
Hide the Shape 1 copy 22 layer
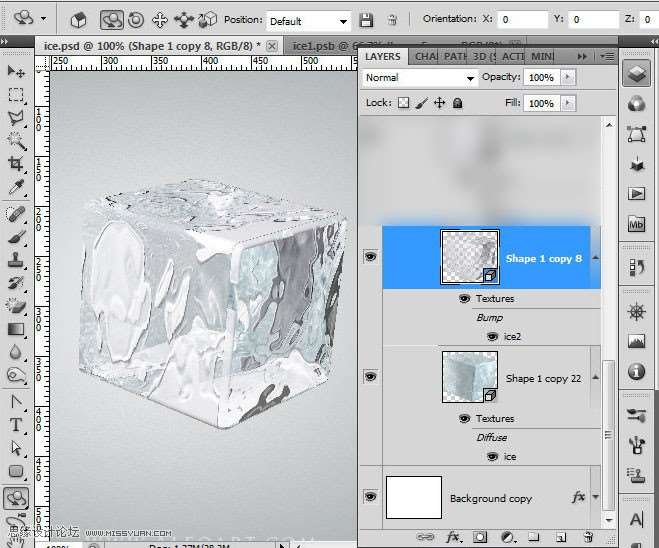pos(370,376)
